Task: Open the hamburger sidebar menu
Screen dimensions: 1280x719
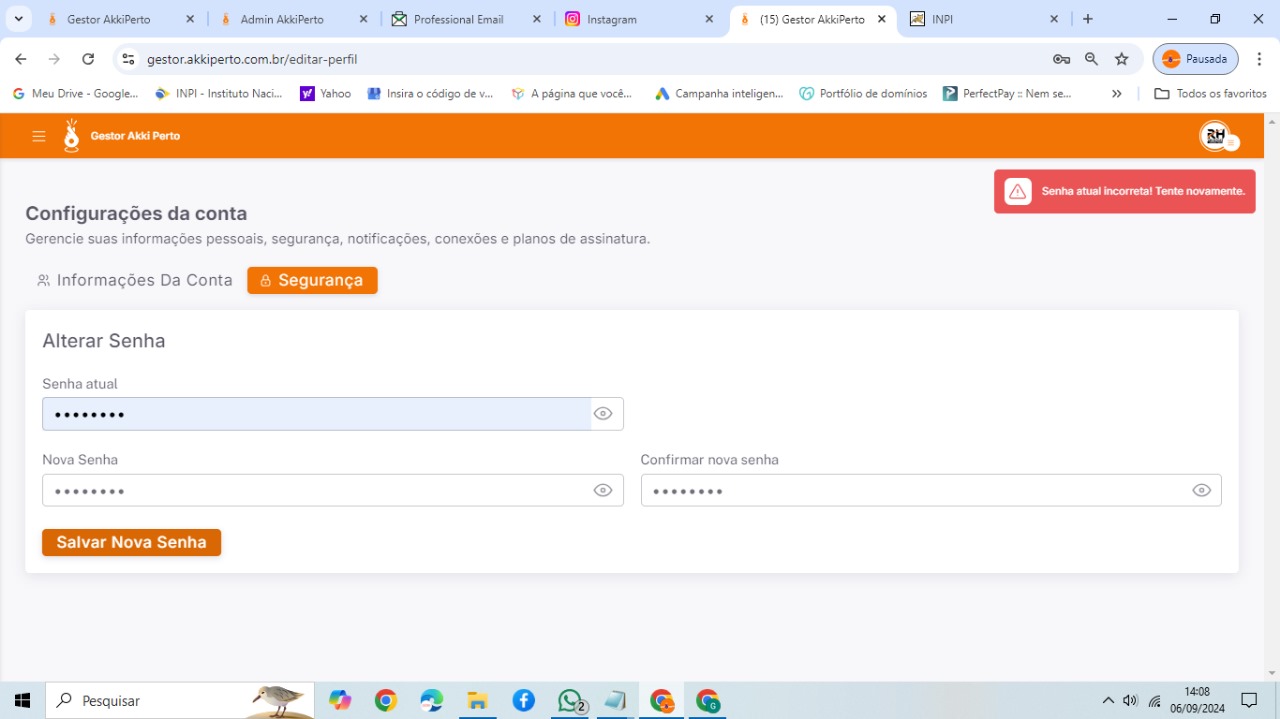Action: pos(39,137)
